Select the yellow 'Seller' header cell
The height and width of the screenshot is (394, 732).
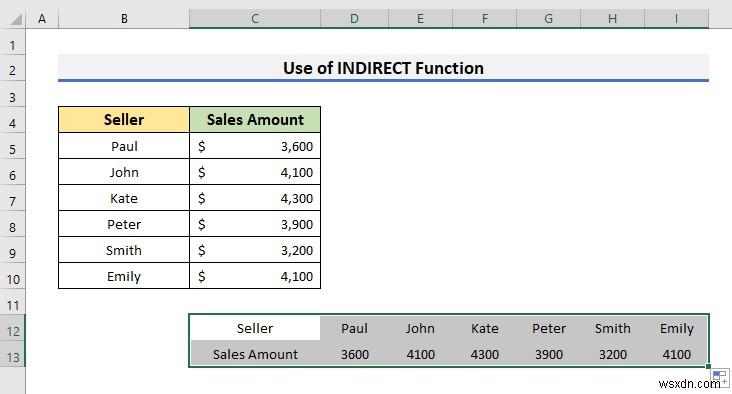click(124, 120)
